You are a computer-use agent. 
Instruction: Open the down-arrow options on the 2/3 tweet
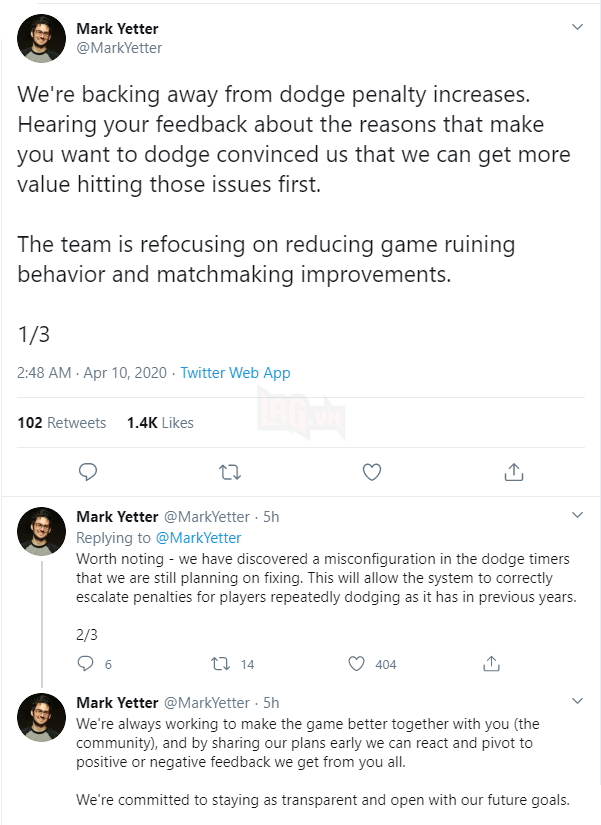577,514
